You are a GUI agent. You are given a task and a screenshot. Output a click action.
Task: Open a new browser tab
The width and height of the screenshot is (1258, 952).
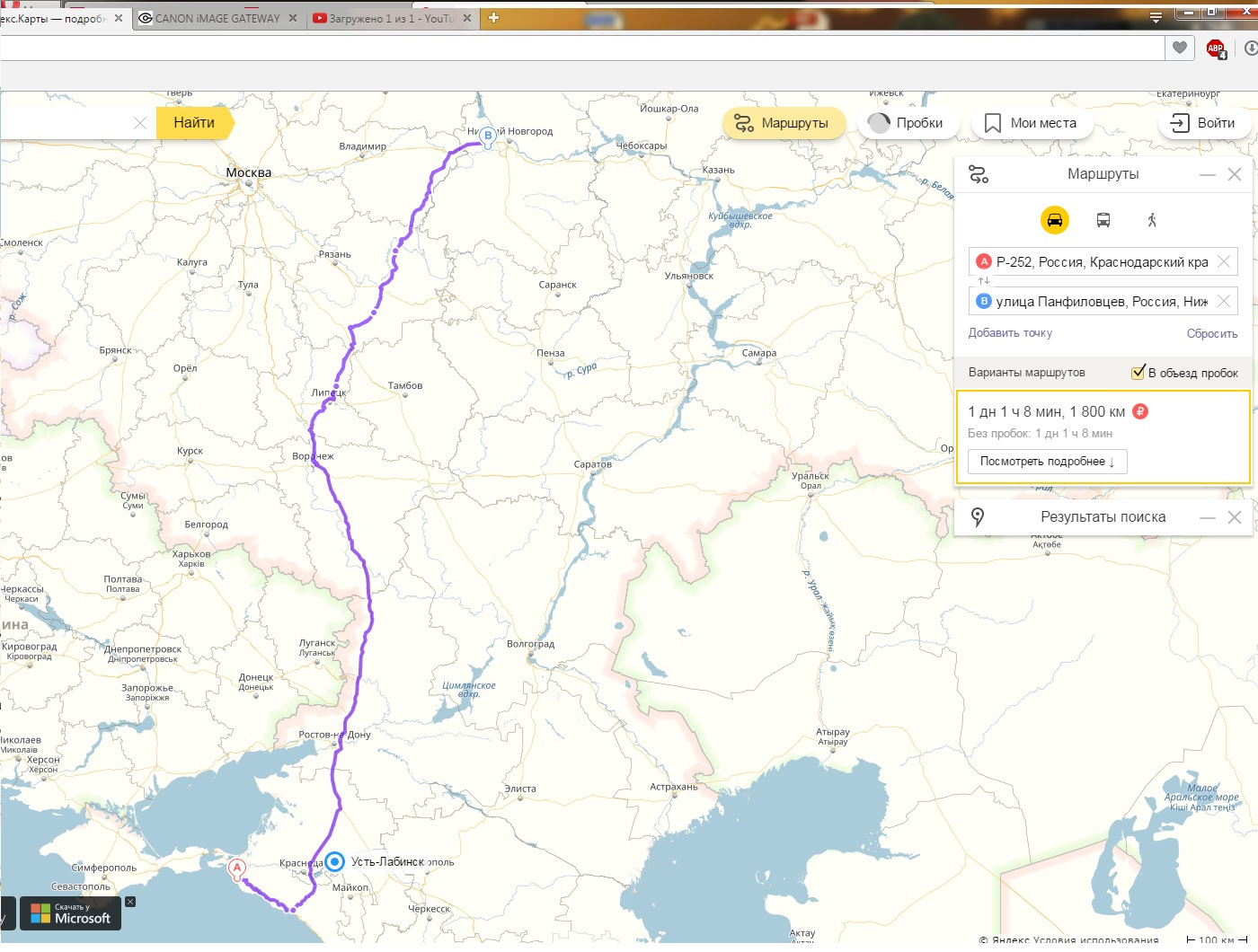click(x=493, y=18)
